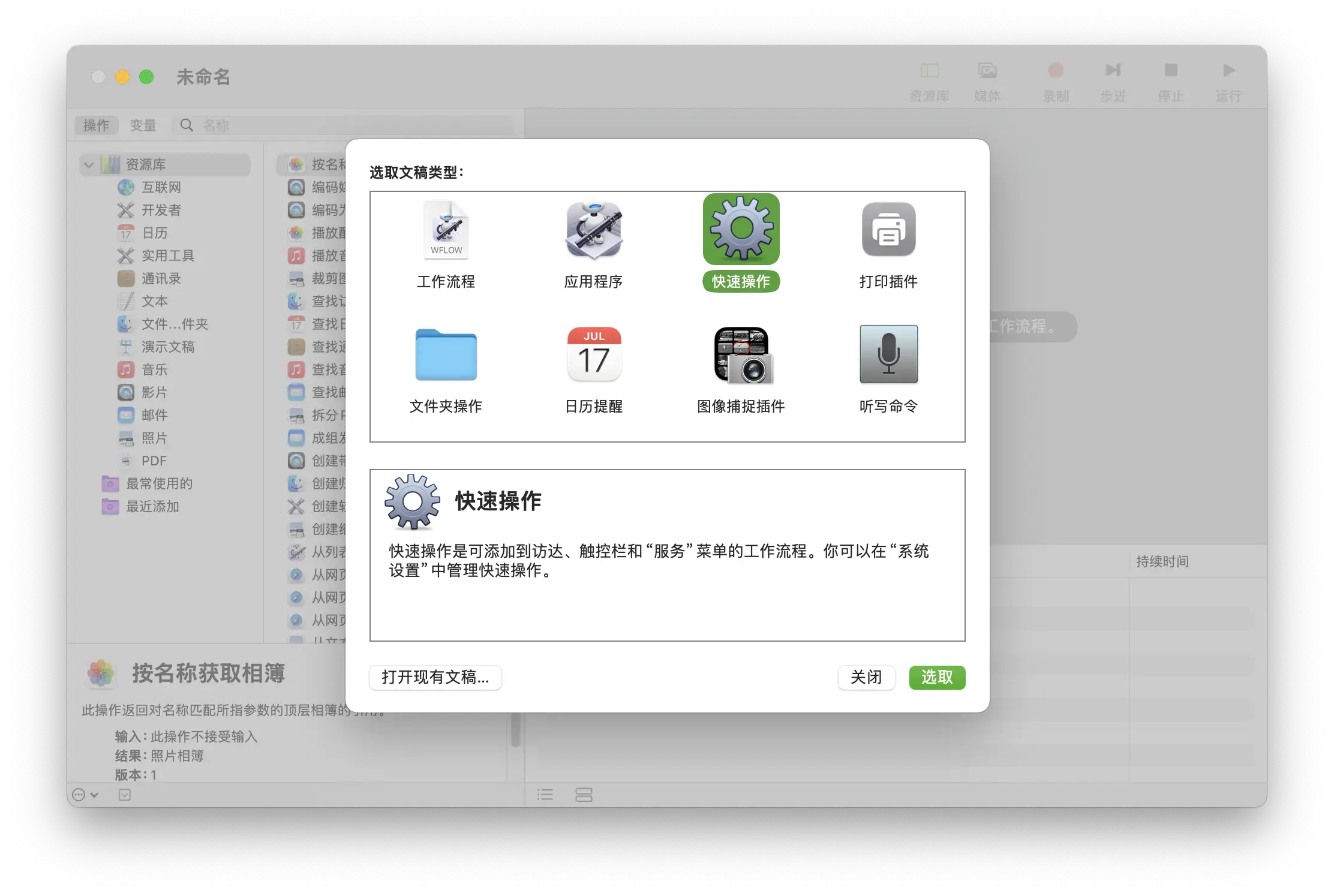Open the action options dropdown at bottom left
This screenshot has width=1334, height=896.
83,794
